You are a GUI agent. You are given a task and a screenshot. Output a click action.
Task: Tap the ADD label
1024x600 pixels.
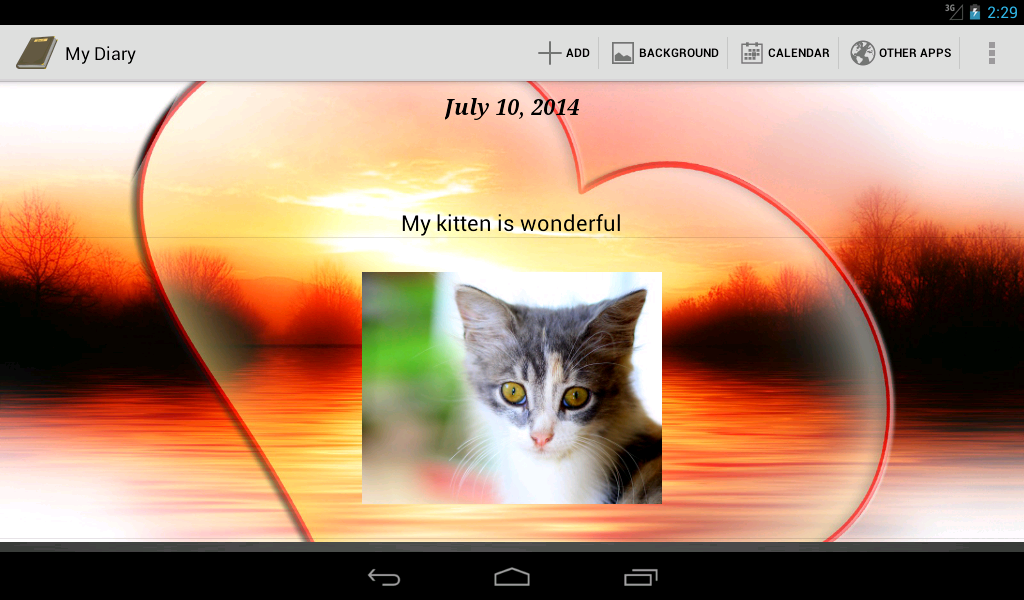[x=577, y=53]
